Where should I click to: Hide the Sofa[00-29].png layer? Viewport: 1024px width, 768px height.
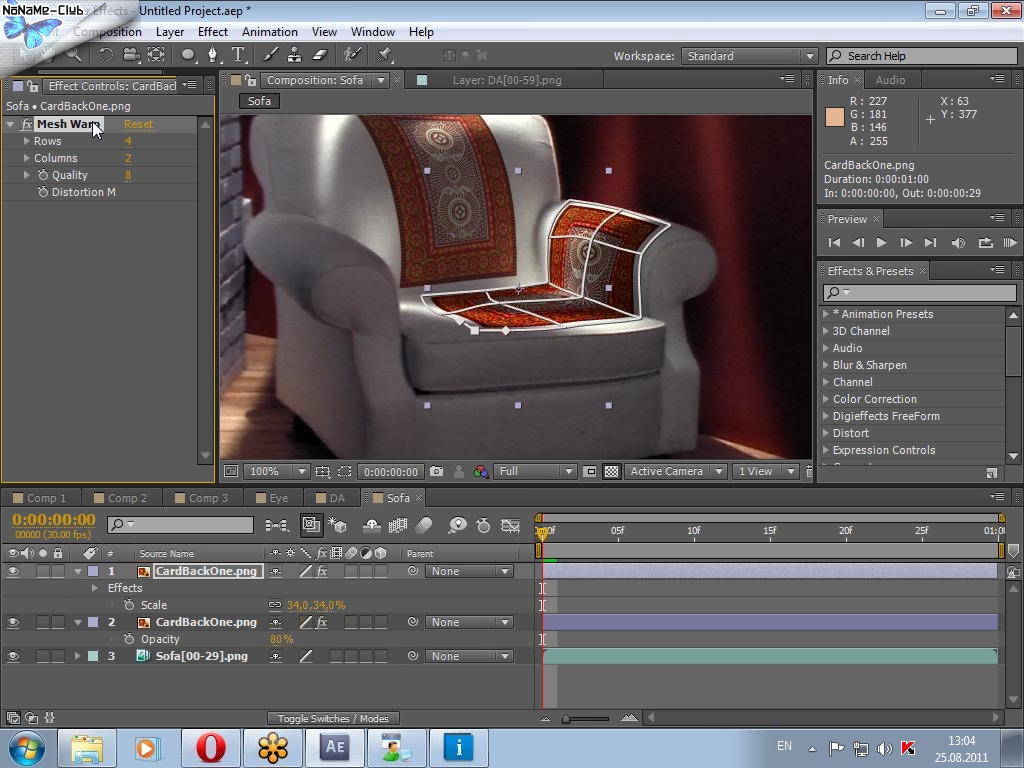tap(13, 656)
